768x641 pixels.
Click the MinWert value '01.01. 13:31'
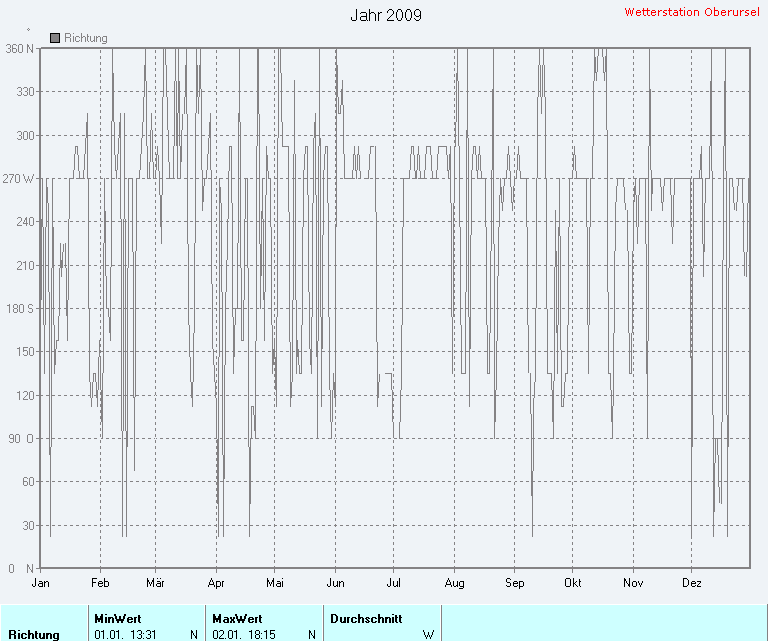click(125, 635)
